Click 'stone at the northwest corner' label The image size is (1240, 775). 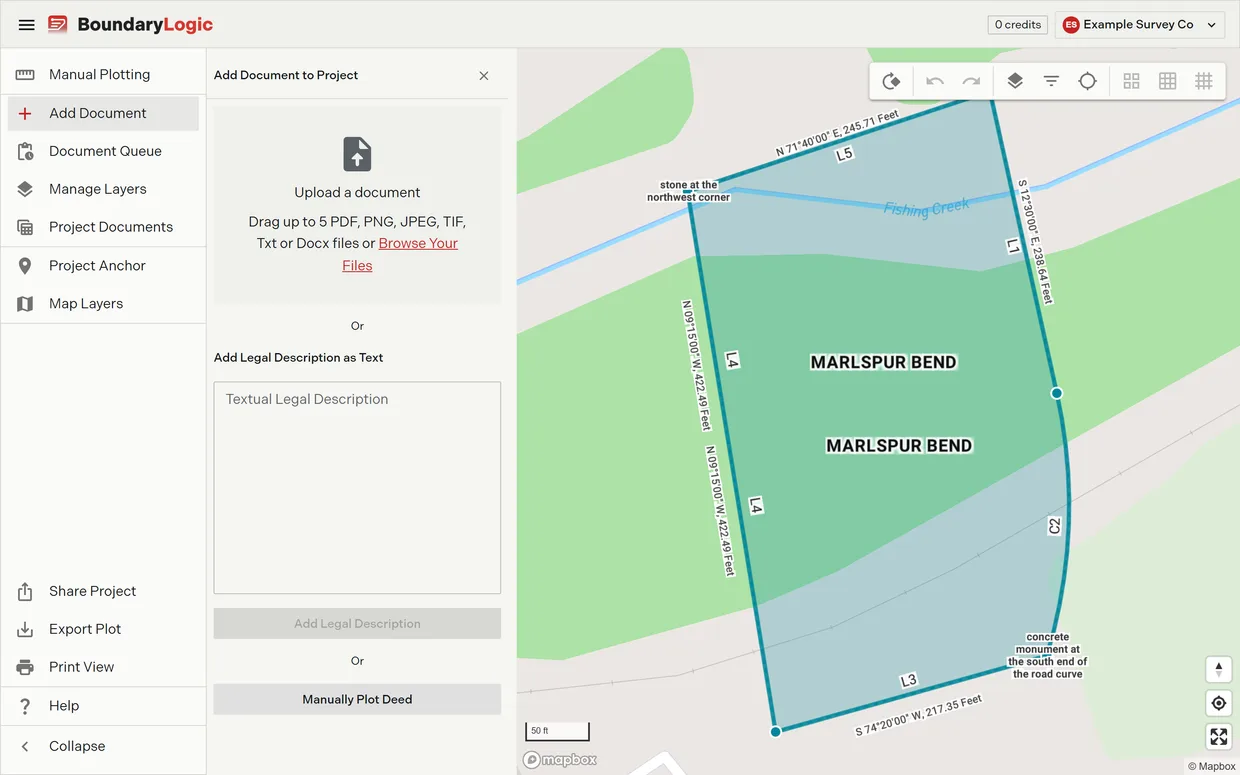pyautogui.click(x=689, y=191)
